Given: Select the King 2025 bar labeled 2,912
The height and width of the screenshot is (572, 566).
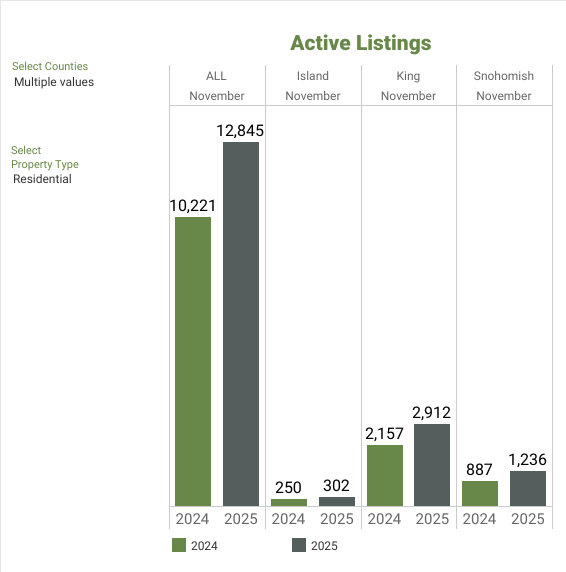Looking at the screenshot, I should [432, 465].
